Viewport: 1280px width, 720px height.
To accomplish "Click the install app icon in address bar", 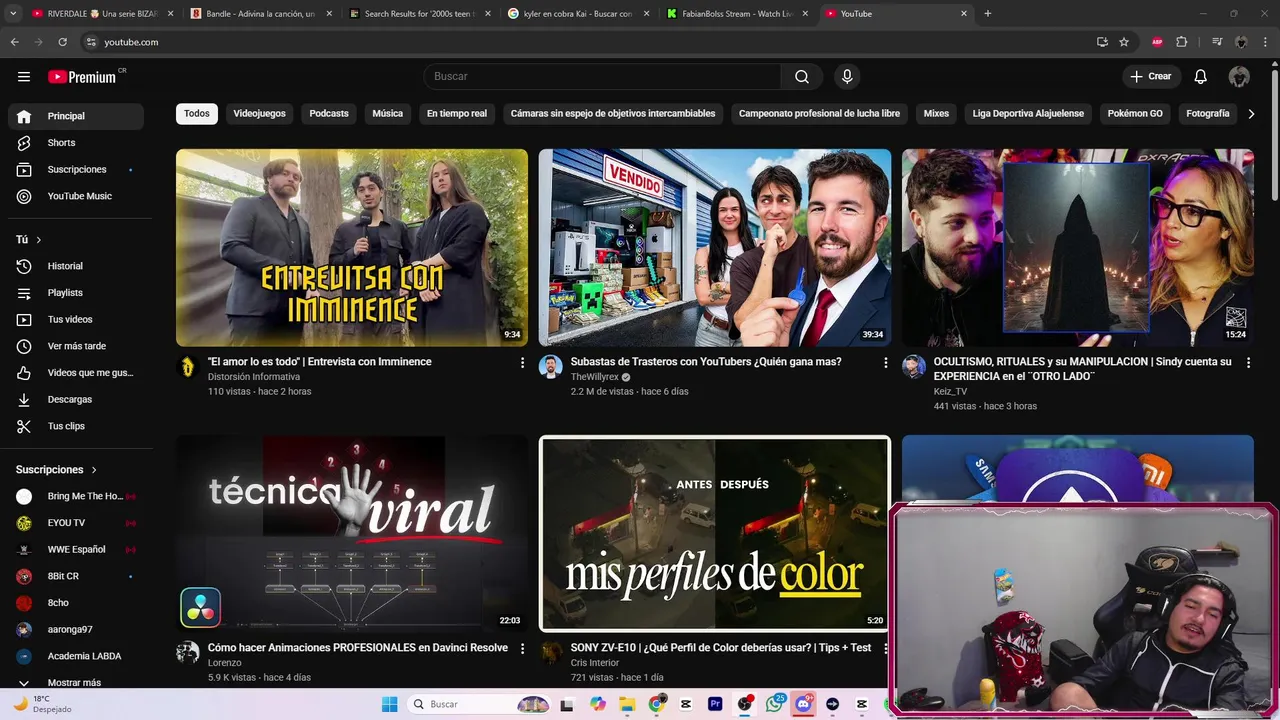I will pos(1102,42).
